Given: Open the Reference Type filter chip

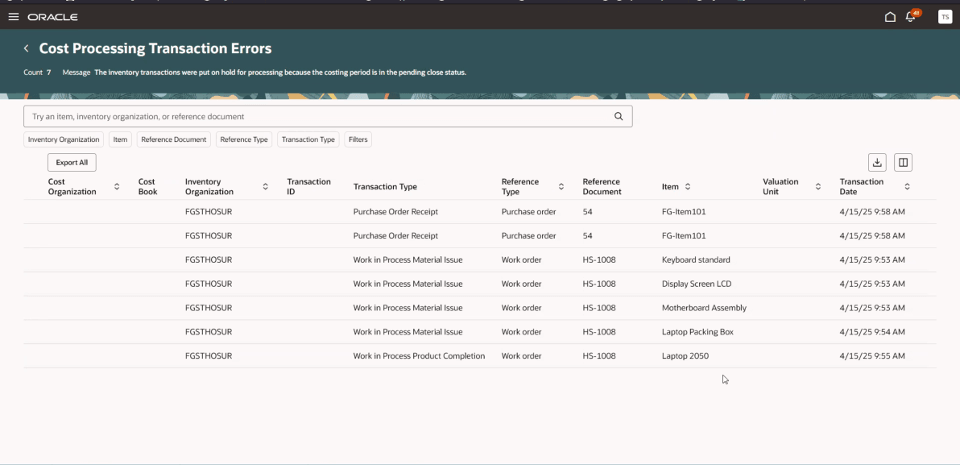Looking at the screenshot, I should (244, 140).
